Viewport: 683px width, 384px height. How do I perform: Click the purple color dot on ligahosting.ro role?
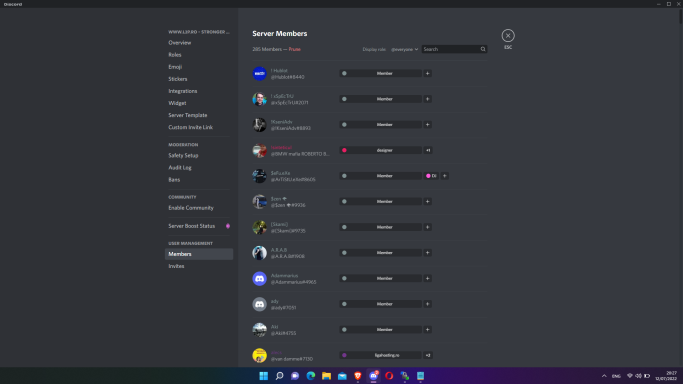tap(344, 355)
